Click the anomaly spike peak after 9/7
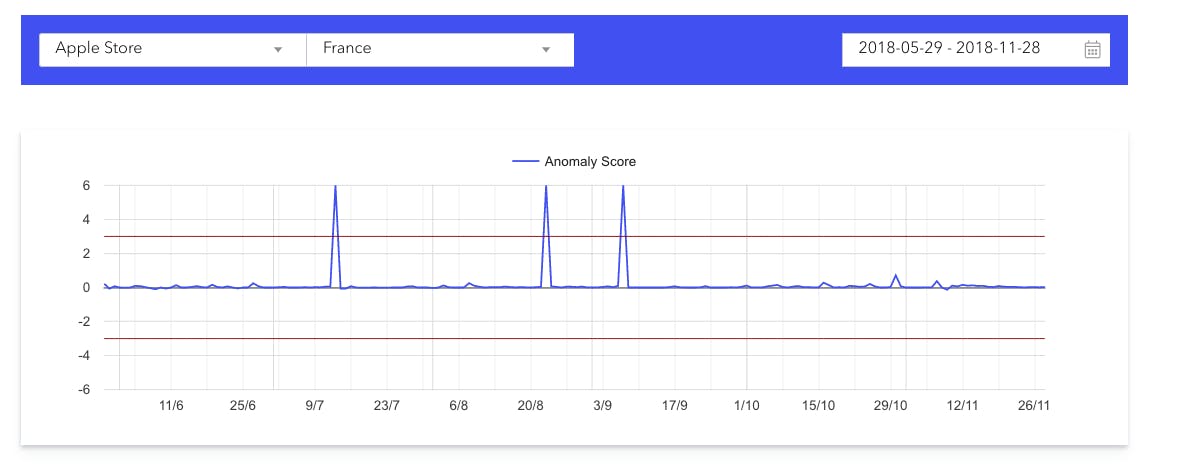The width and height of the screenshot is (1177, 467). point(335,187)
